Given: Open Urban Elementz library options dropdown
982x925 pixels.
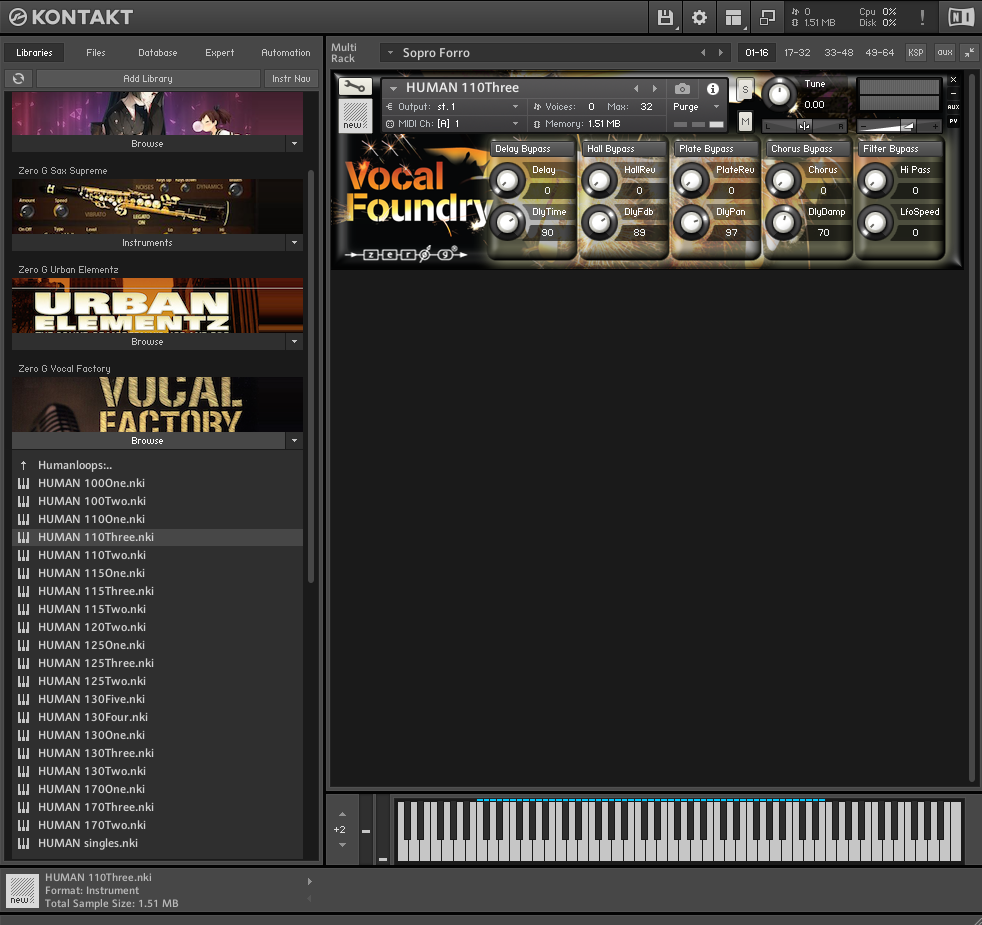Looking at the screenshot, I should (294, 341).
